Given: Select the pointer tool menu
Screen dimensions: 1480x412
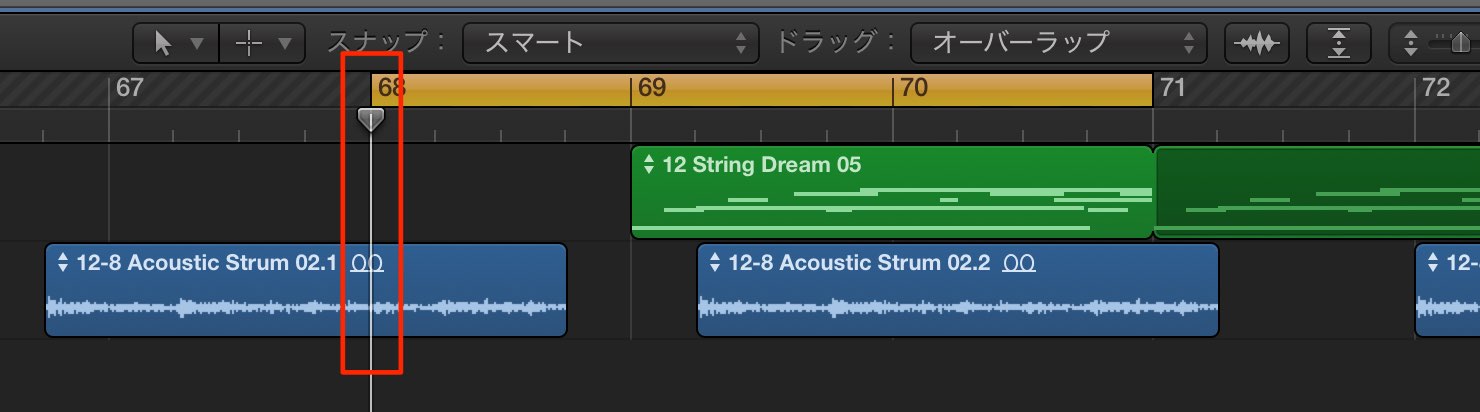Looking at the screenshot, I should tap(175, 43).
